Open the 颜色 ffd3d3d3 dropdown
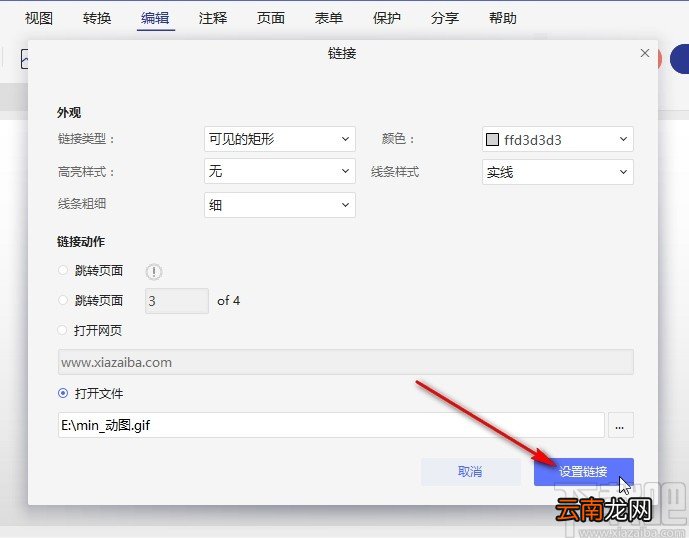Screen dimensions: 689x538 pos(558,139)
